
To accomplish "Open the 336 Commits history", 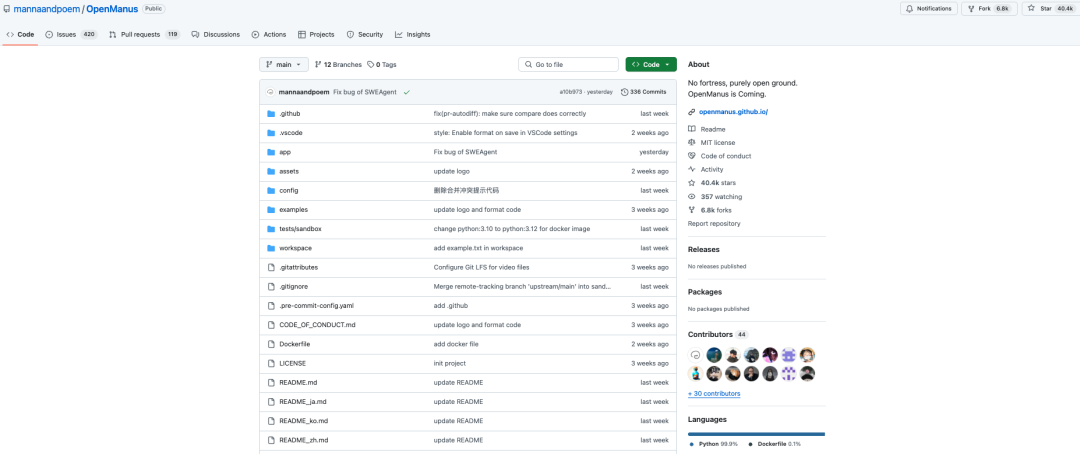I will (x=643, y=92).
